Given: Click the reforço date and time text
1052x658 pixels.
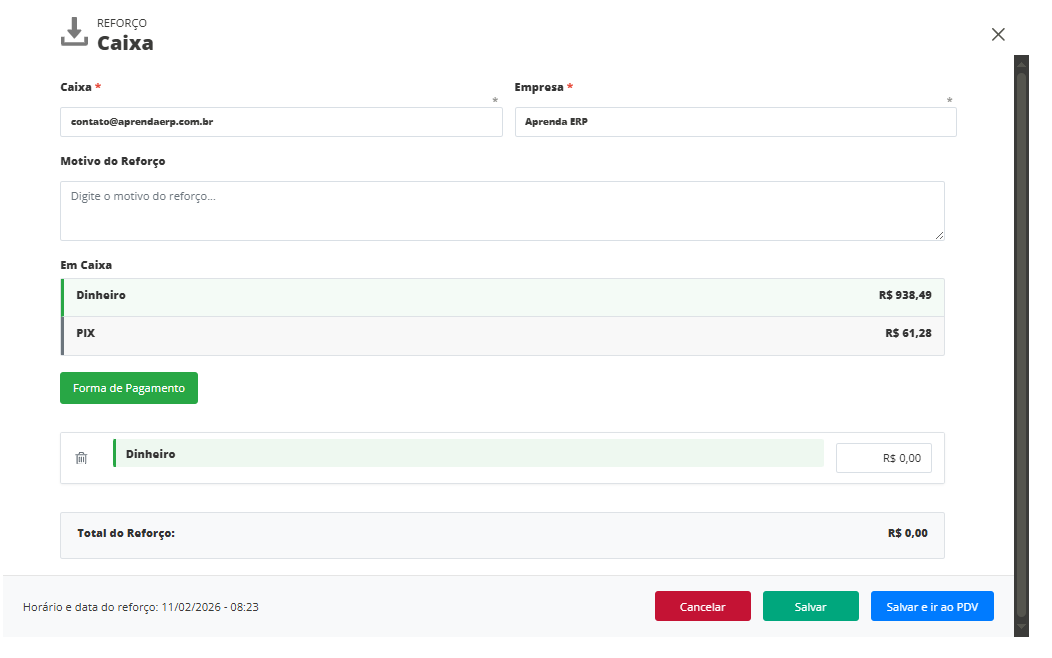Looking at the screenshot, I should (141, 607).
